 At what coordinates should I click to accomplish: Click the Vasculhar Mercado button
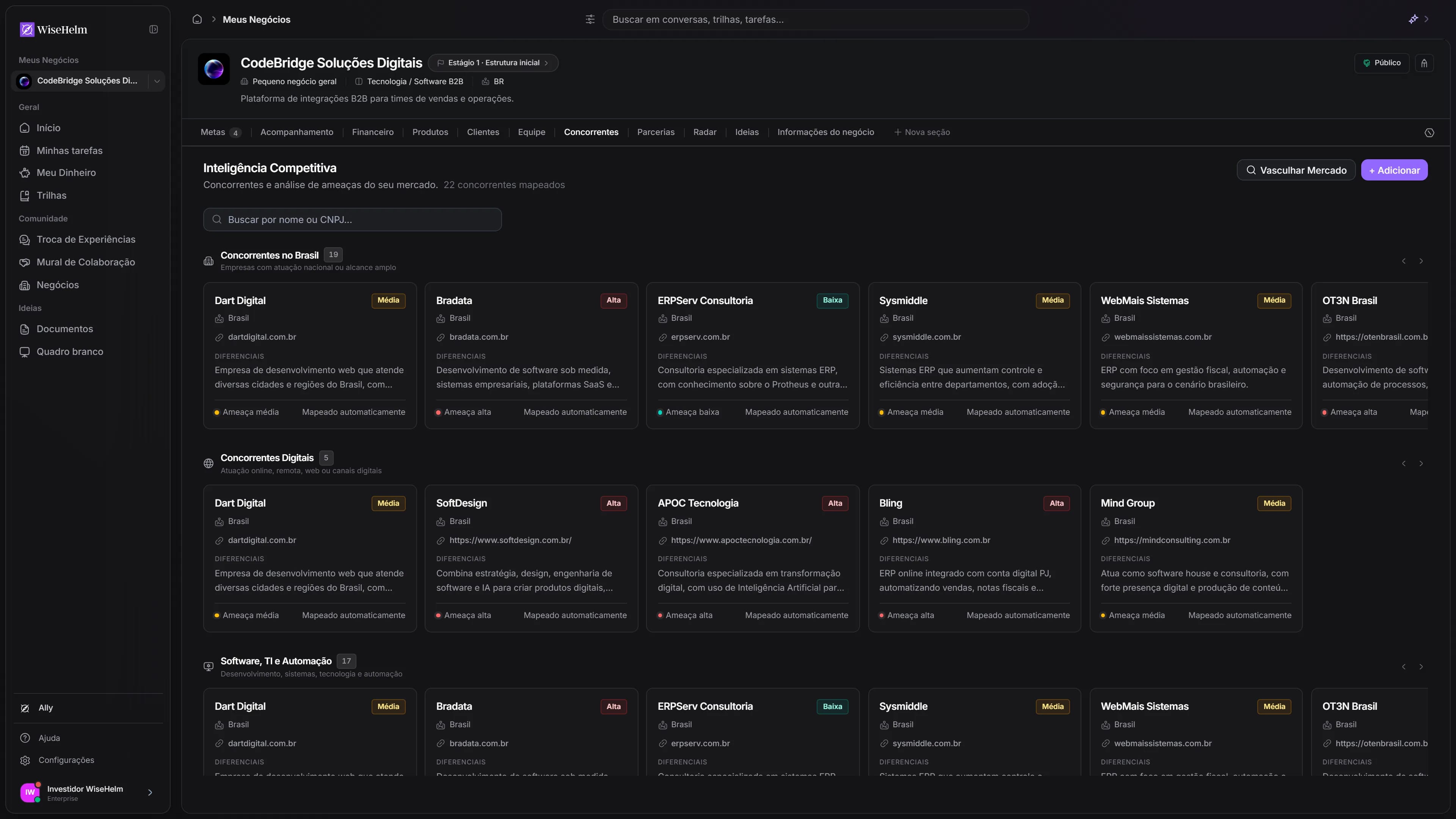(x=1296, y=170)
